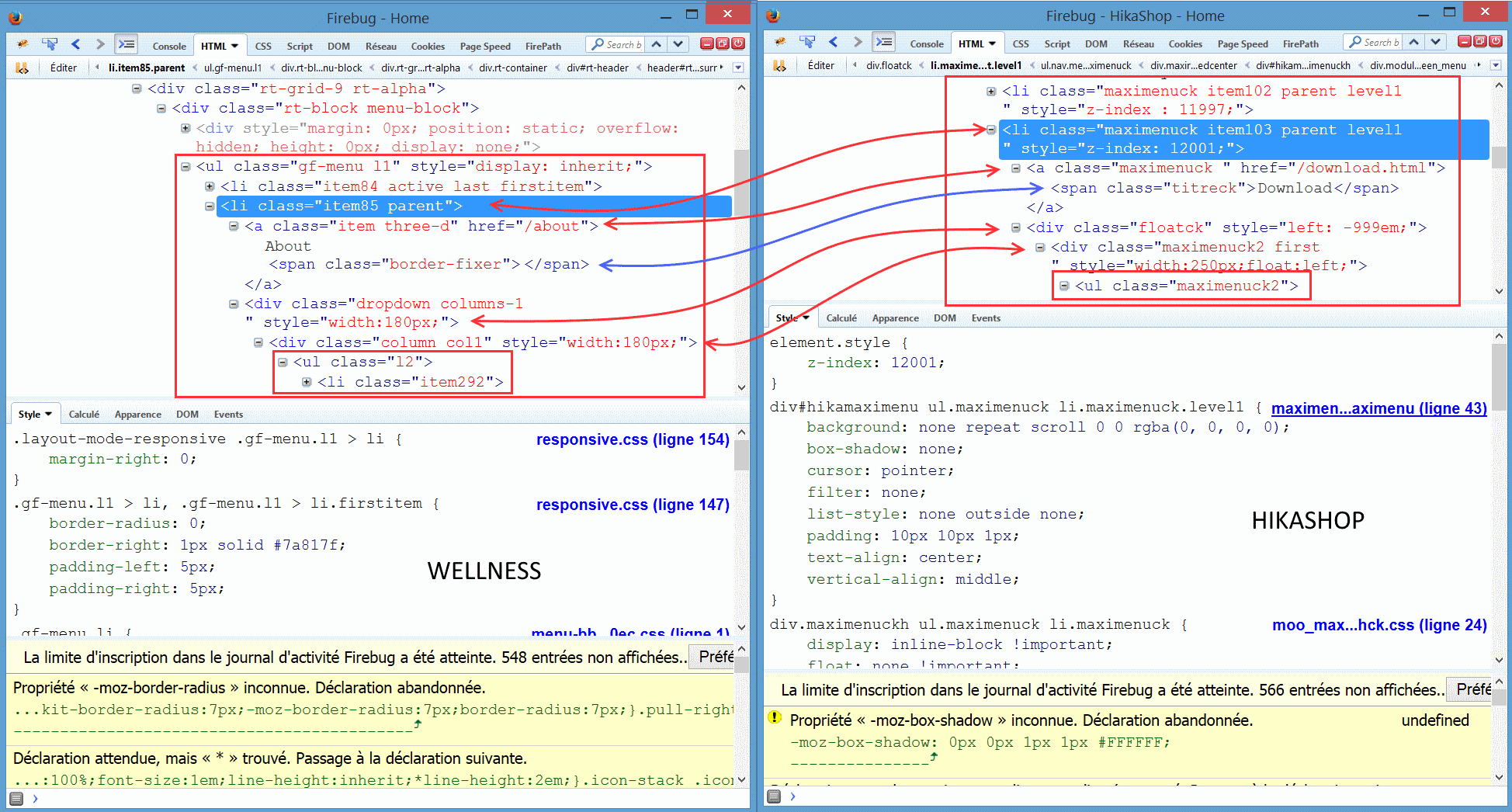Collapse div floatck node in HikaShop window

1015,227
